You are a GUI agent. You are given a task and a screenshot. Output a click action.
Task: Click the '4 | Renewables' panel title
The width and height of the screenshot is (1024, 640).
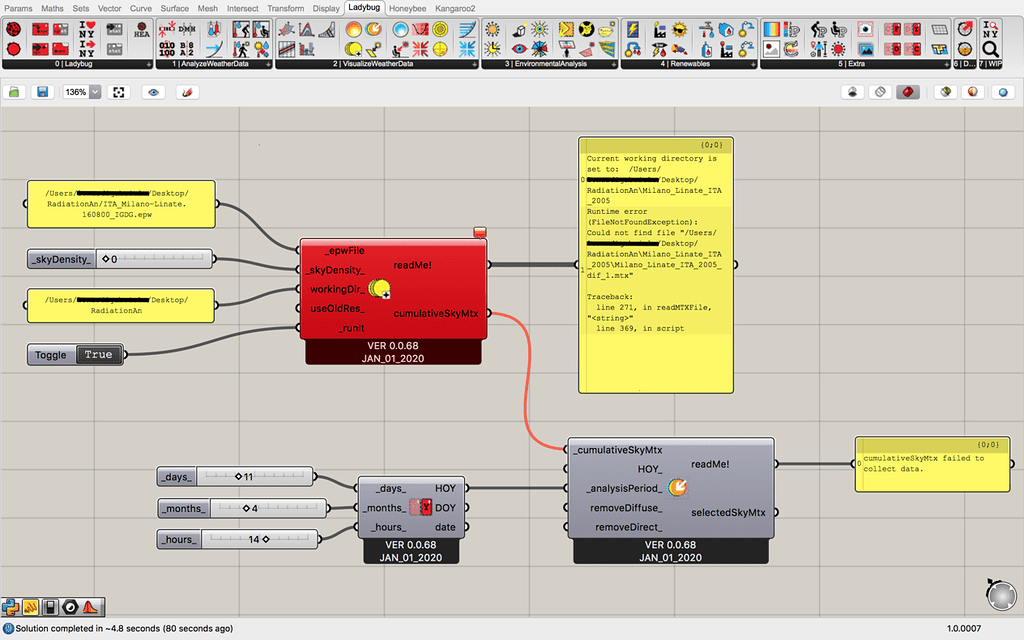tap(687, 63)
